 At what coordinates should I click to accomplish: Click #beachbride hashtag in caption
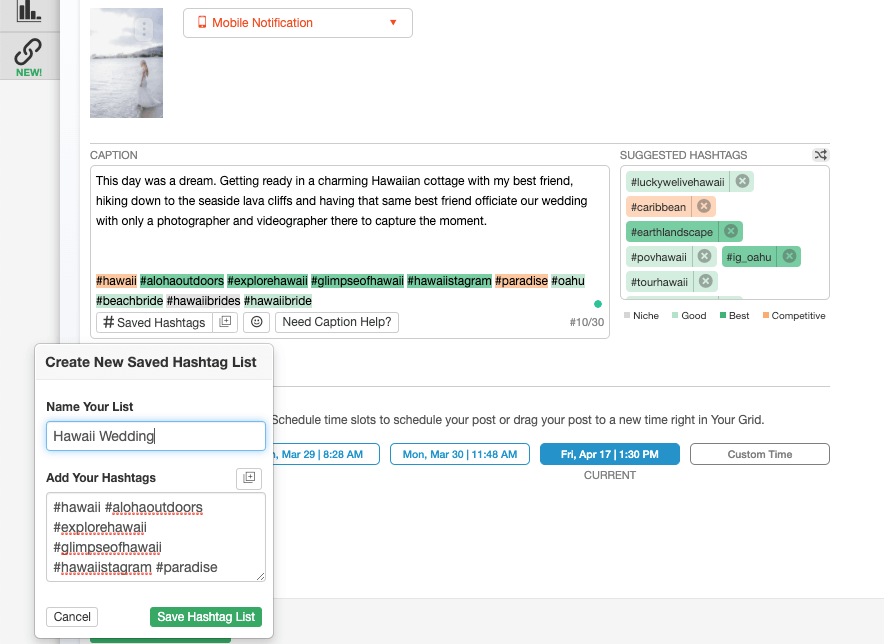tap(130, 301)
